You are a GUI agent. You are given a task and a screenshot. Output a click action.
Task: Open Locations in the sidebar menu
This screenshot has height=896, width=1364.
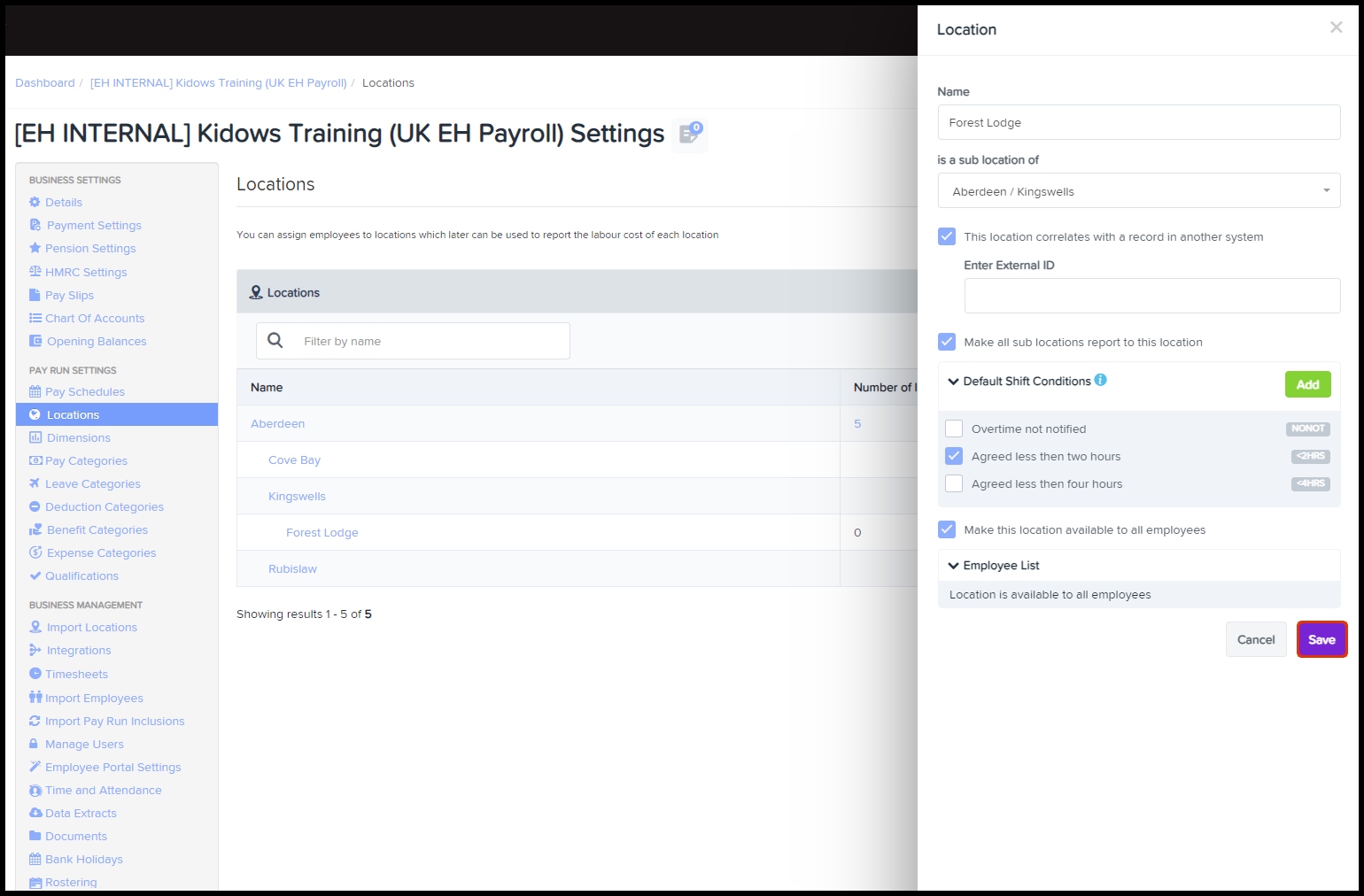point(117,414)
